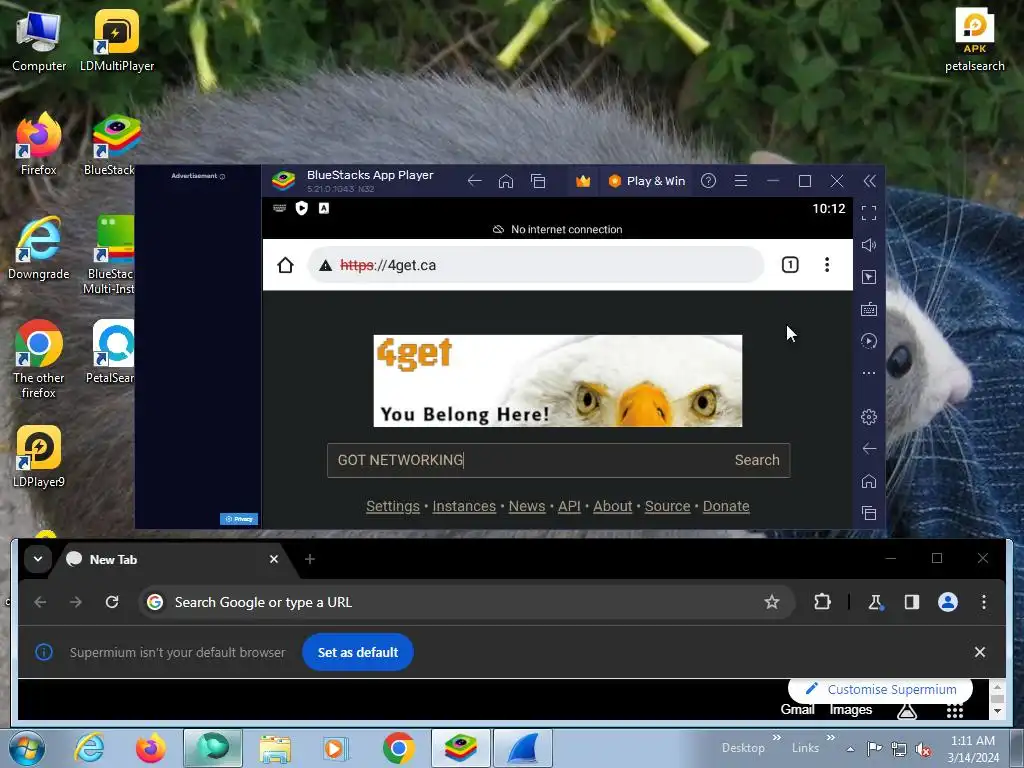Open the Play & Win rewards
1024x768 pixels.
pyautogui.click(x=647, y=181)
